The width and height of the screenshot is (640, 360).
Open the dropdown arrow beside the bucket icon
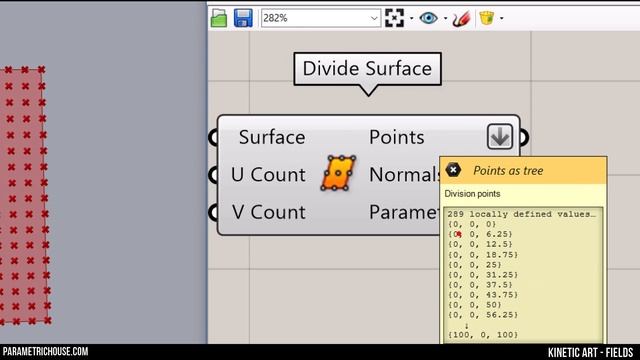click(x=502, y=18)
